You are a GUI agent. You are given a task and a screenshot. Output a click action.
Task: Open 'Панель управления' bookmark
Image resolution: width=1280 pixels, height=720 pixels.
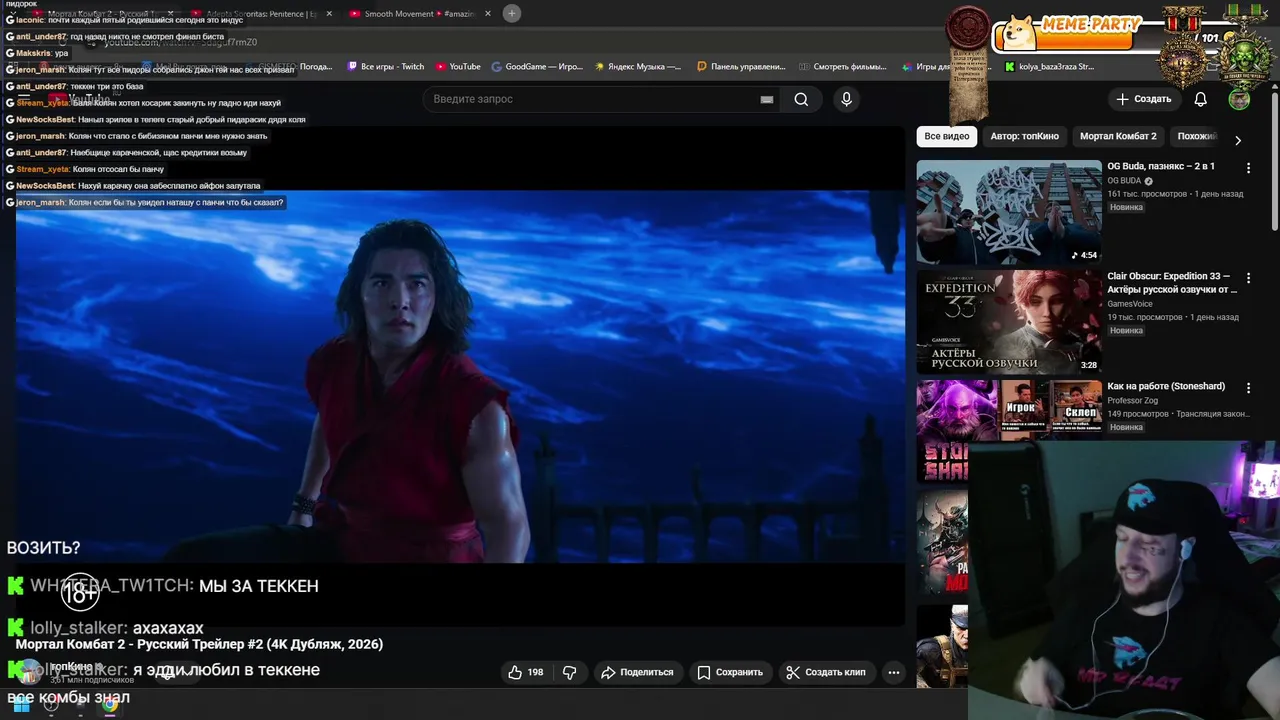click(x=741, y=67)
